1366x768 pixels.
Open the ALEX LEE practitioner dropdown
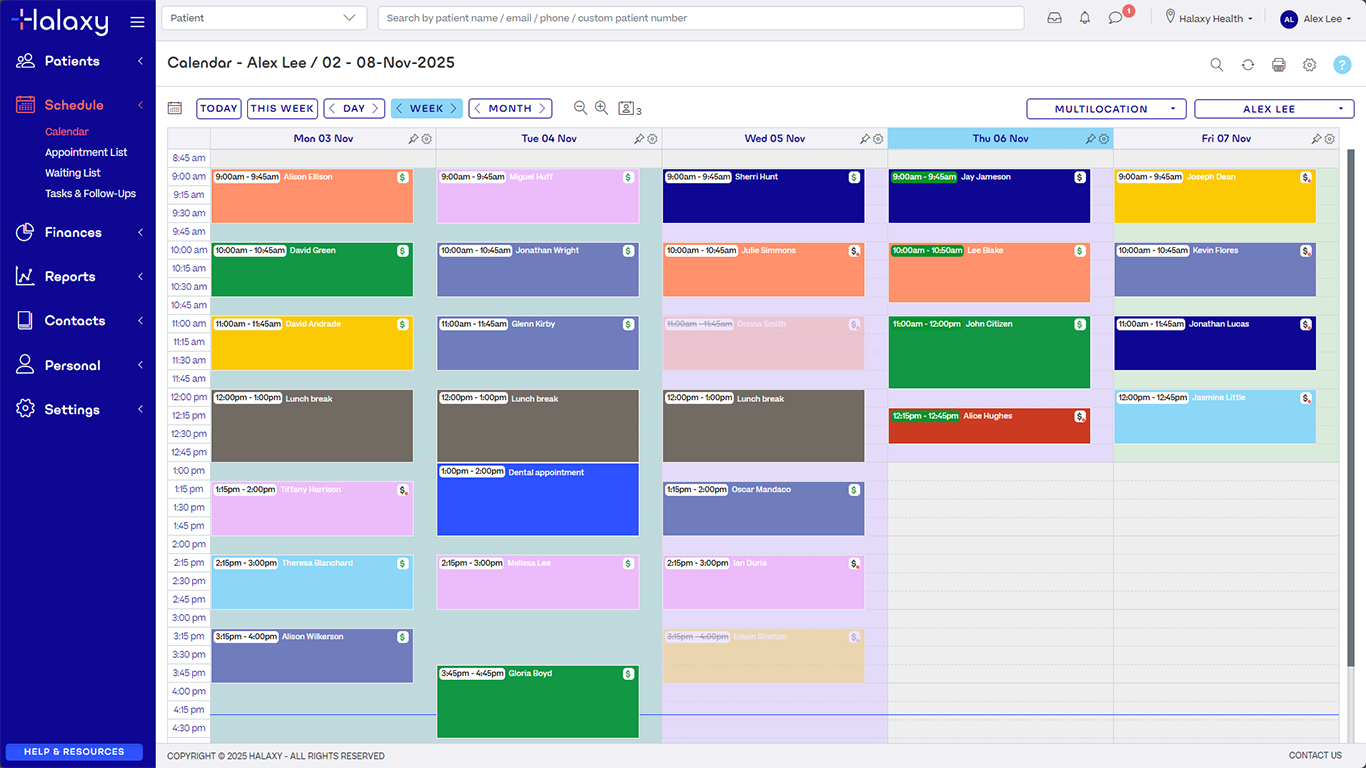coord(1274,109)
